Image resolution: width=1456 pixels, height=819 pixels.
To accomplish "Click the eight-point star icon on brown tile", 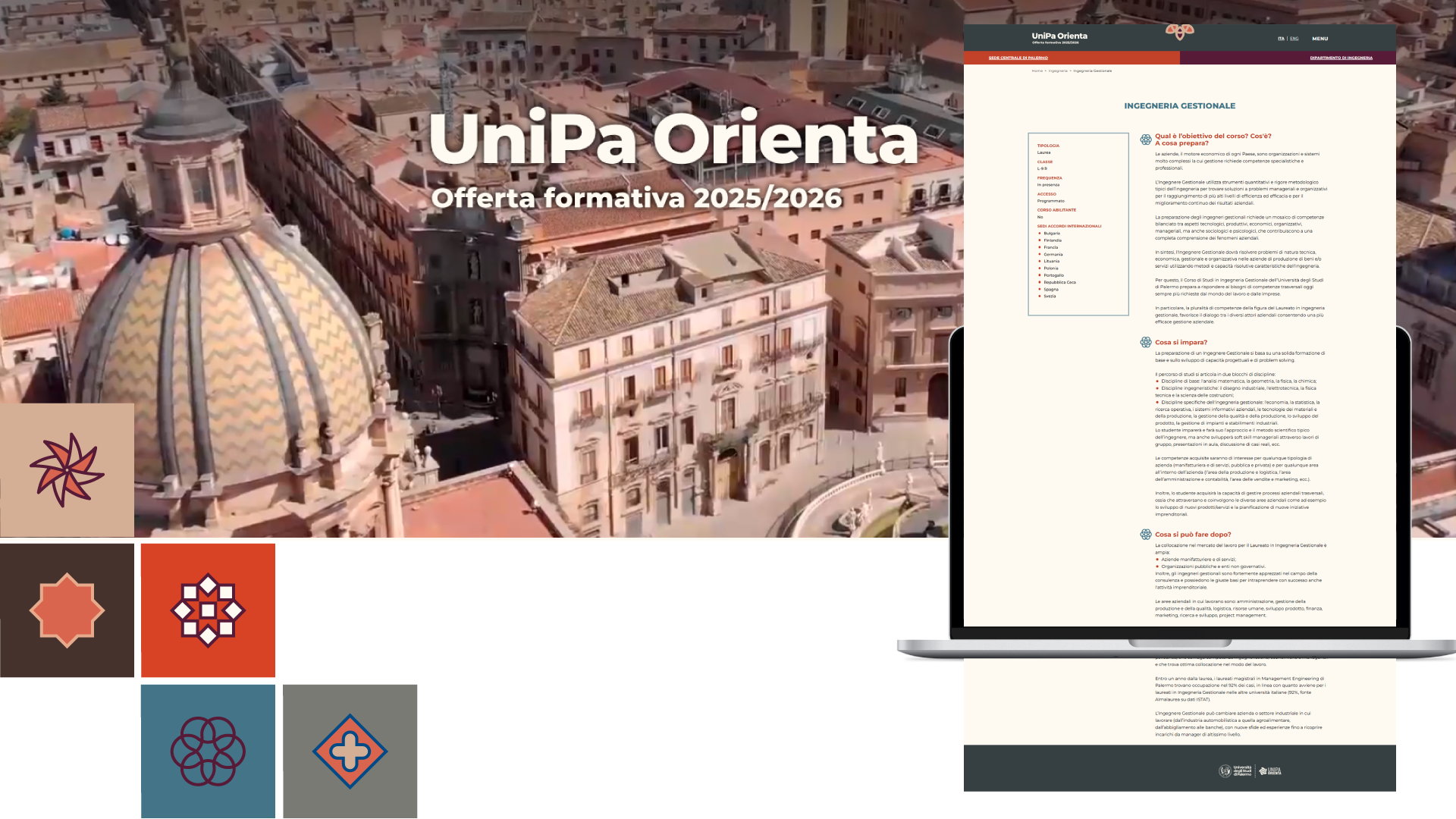I will pos(67,610).
